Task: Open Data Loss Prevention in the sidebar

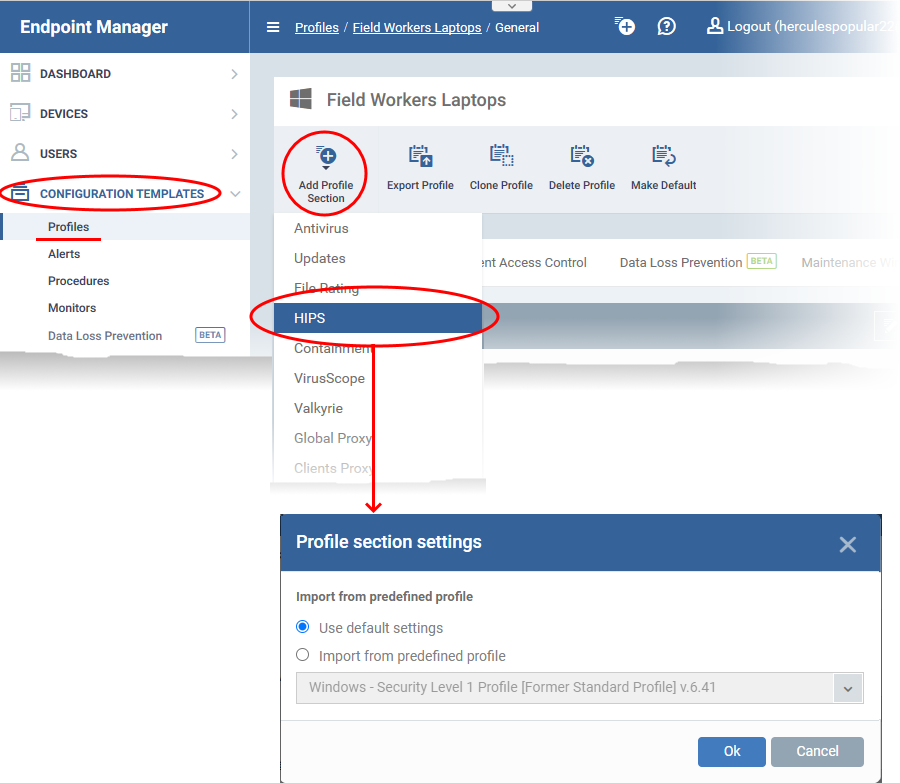Action: point(105,336)
